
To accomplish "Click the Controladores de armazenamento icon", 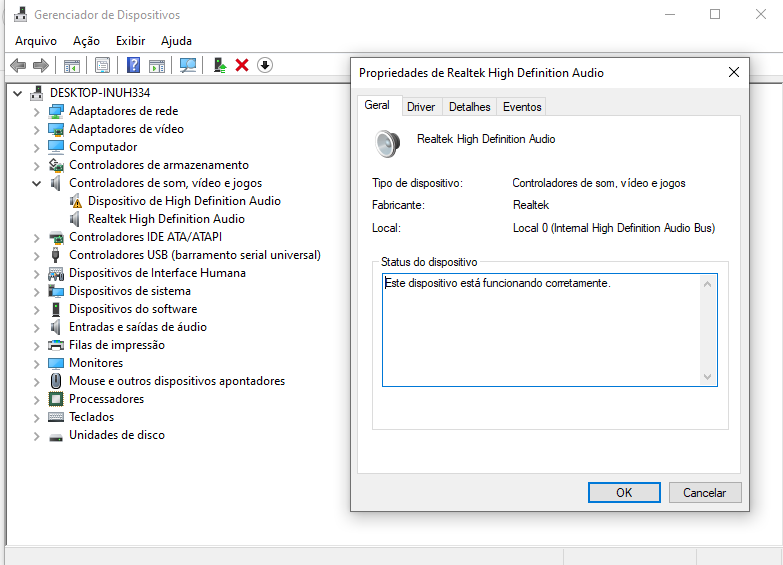I will [x=56, y=165].
